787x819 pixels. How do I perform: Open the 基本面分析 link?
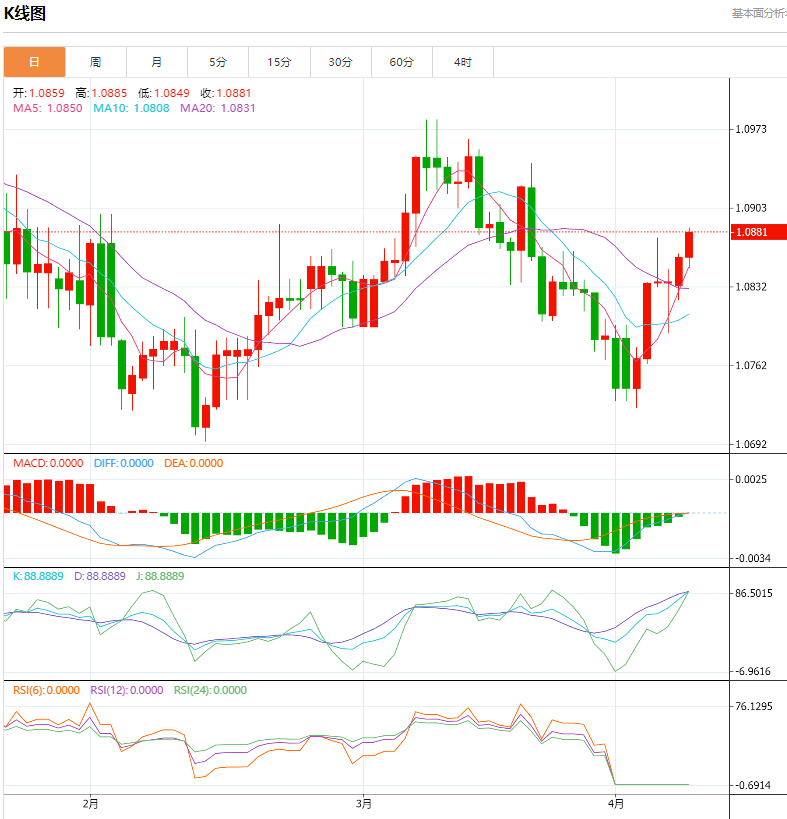tap(758, 13)
